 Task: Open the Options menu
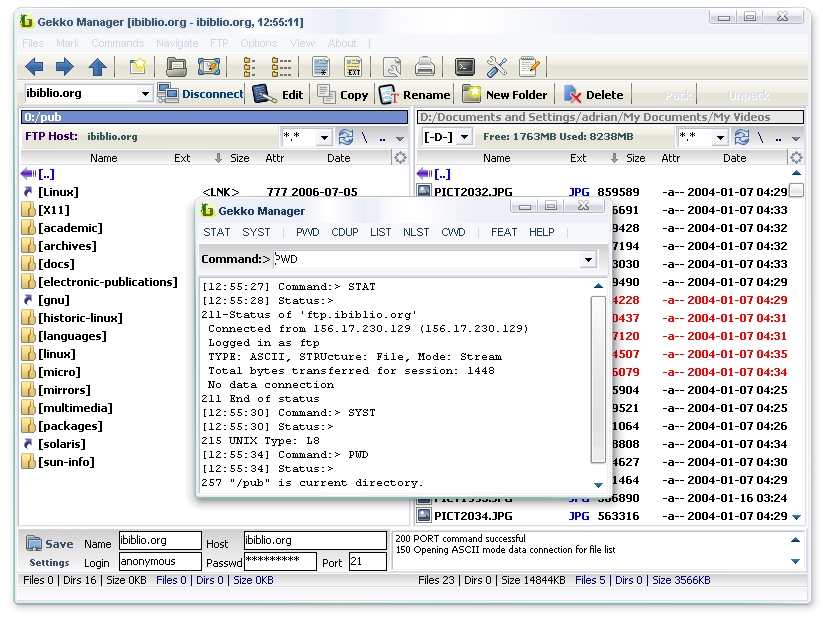(x=258, y=43)
